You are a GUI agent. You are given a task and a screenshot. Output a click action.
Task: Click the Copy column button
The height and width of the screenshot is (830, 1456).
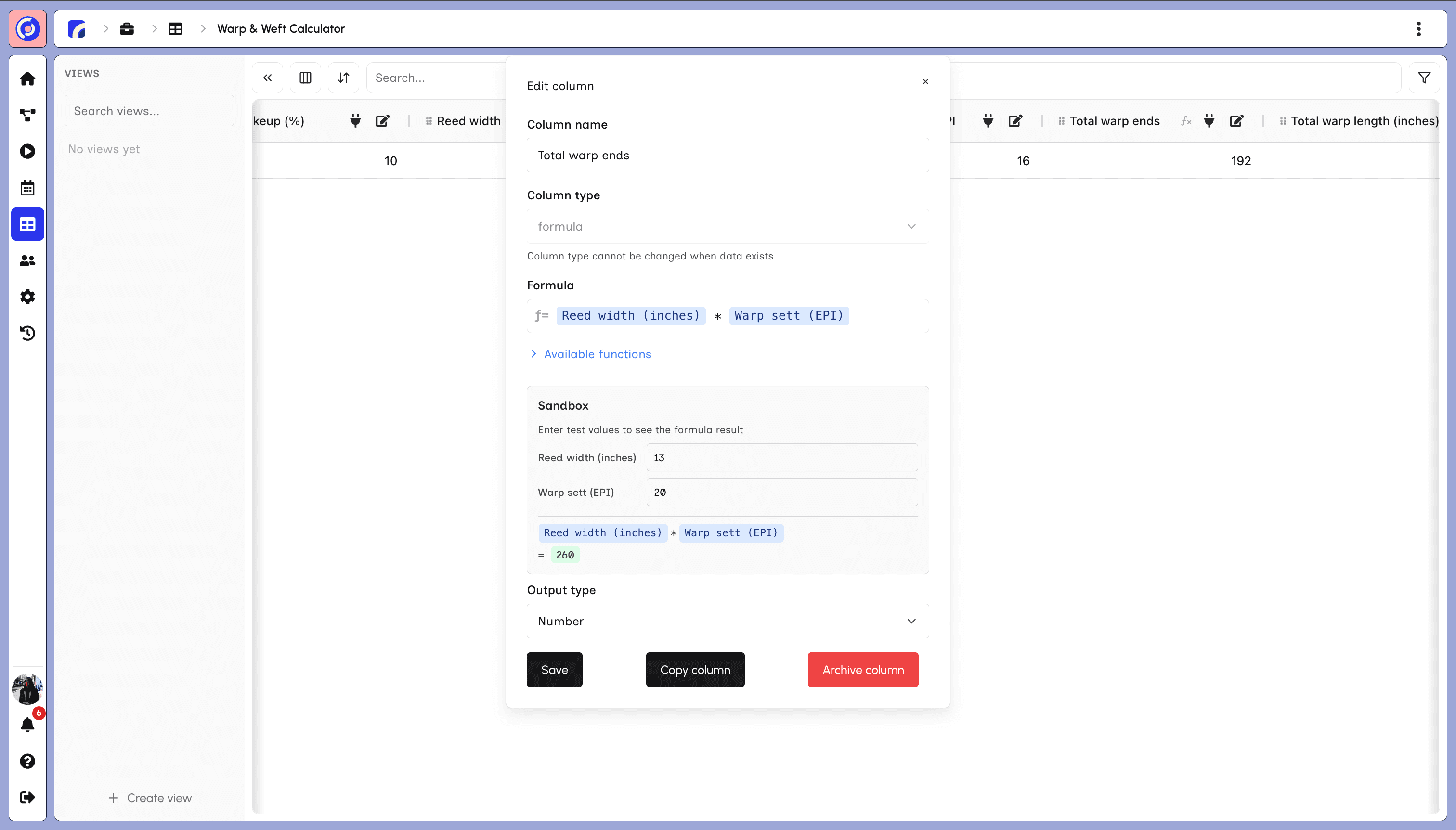[x=695, y=669]
